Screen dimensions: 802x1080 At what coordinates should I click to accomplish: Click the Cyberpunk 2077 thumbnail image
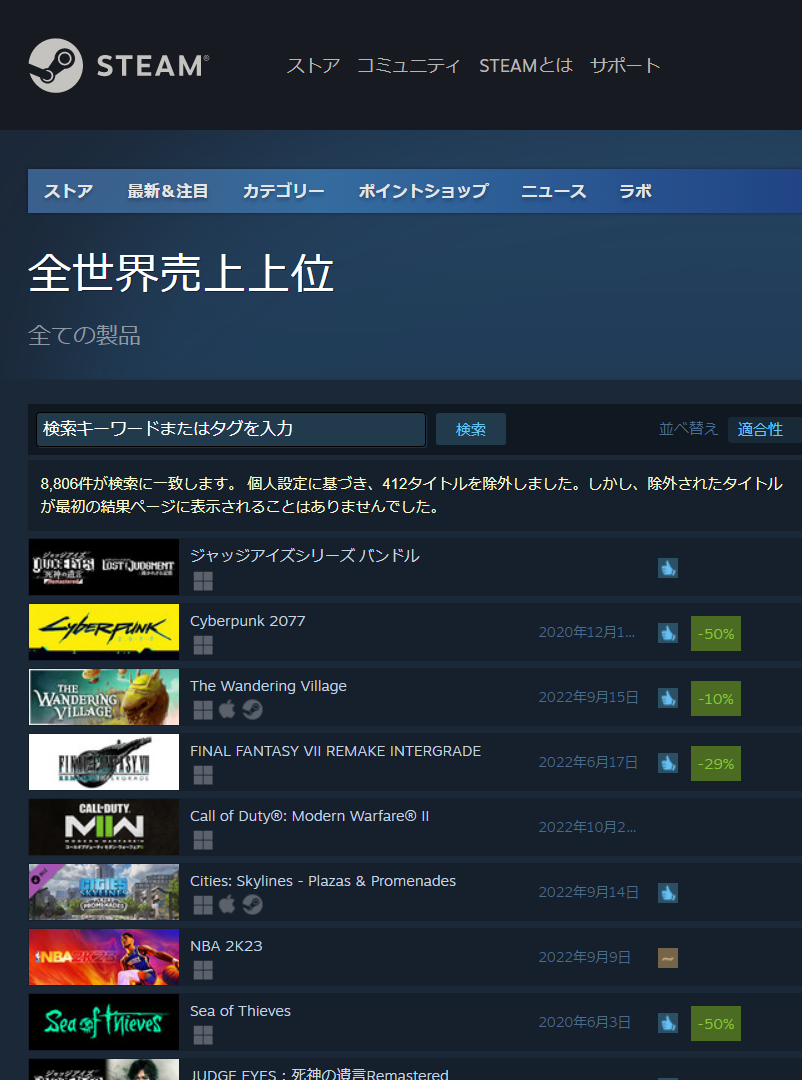[x=104, y=632]
